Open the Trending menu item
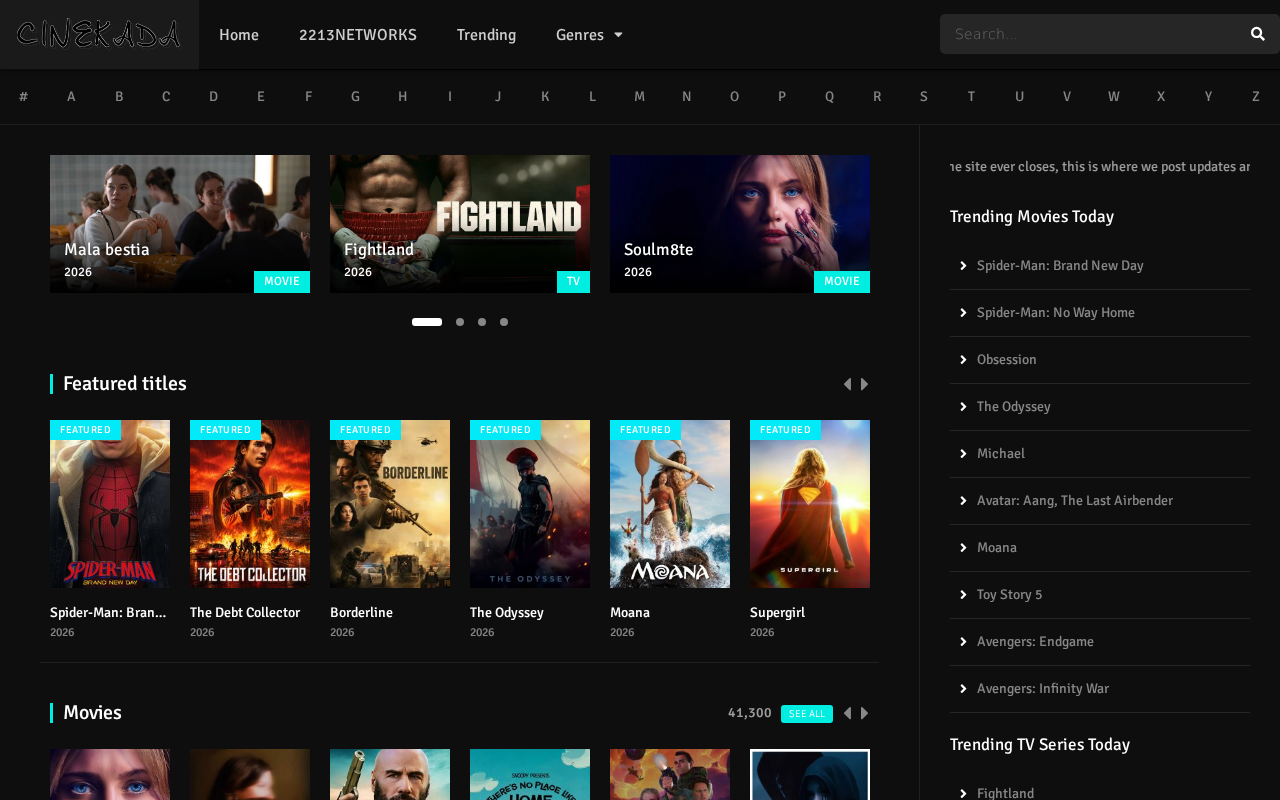 (x=486, y=35)
